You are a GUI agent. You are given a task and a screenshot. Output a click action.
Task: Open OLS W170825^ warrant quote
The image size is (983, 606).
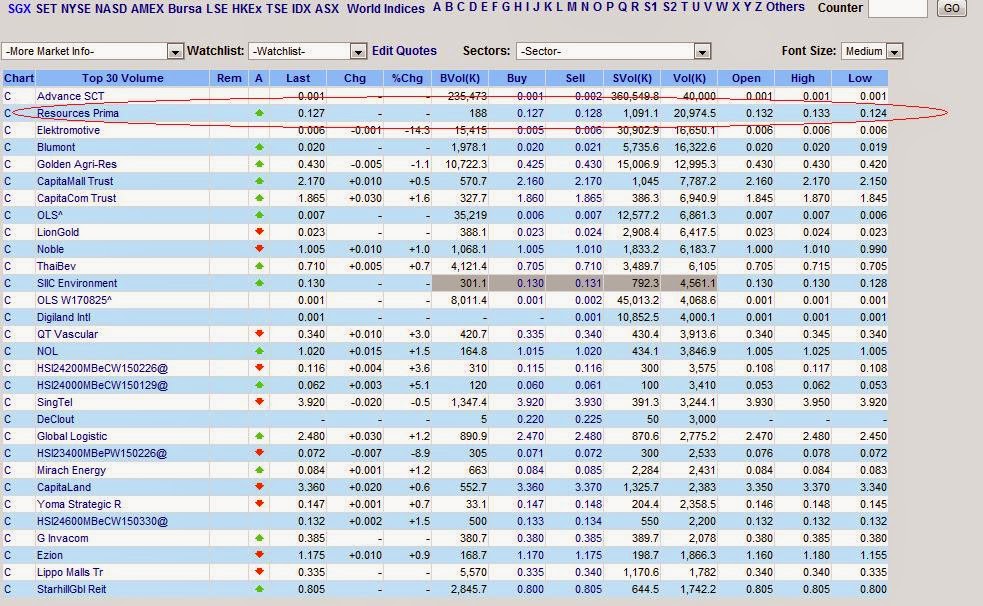[74, 300]
